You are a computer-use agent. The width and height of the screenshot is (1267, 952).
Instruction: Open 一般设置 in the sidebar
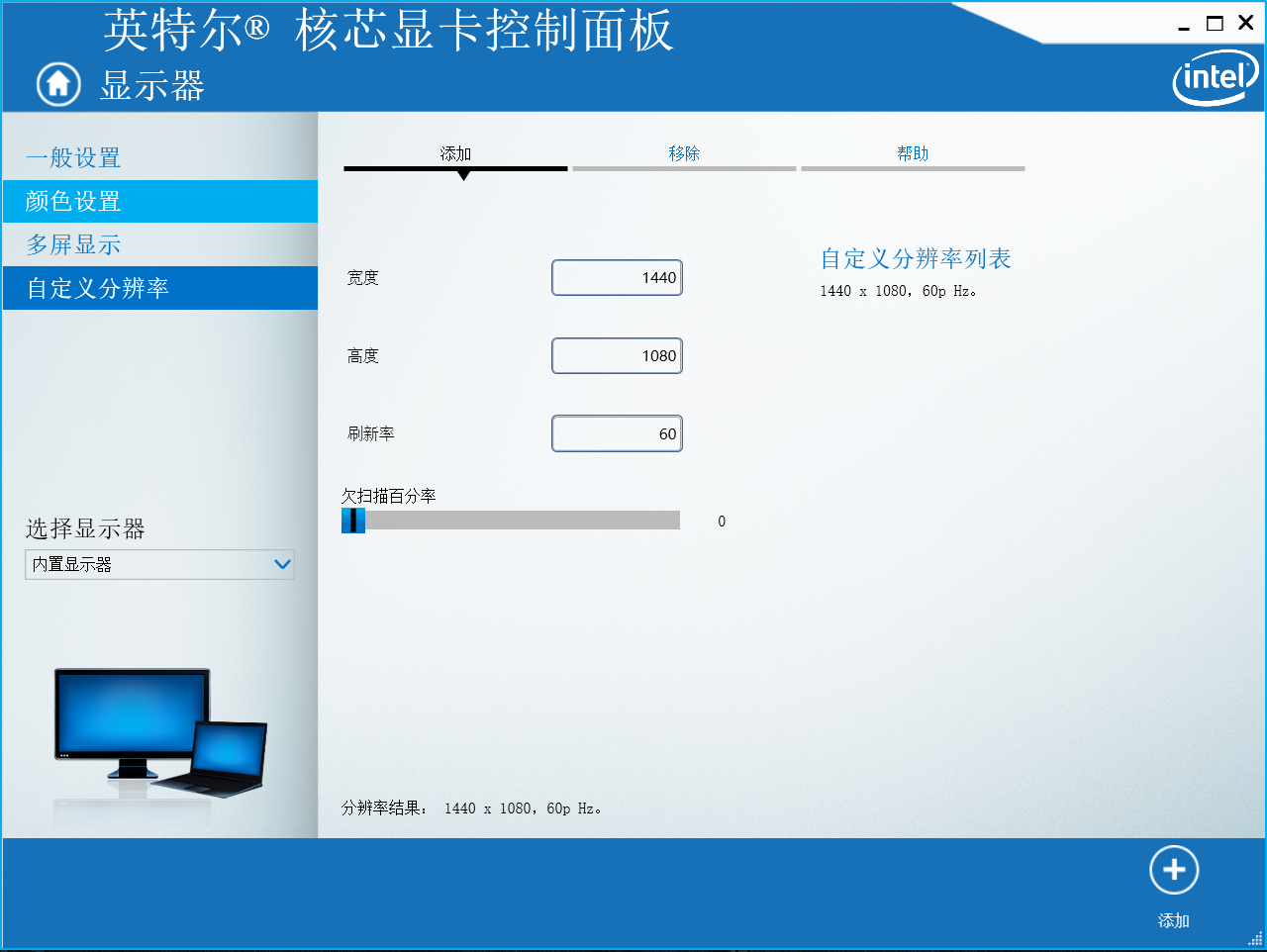(160, 157)
